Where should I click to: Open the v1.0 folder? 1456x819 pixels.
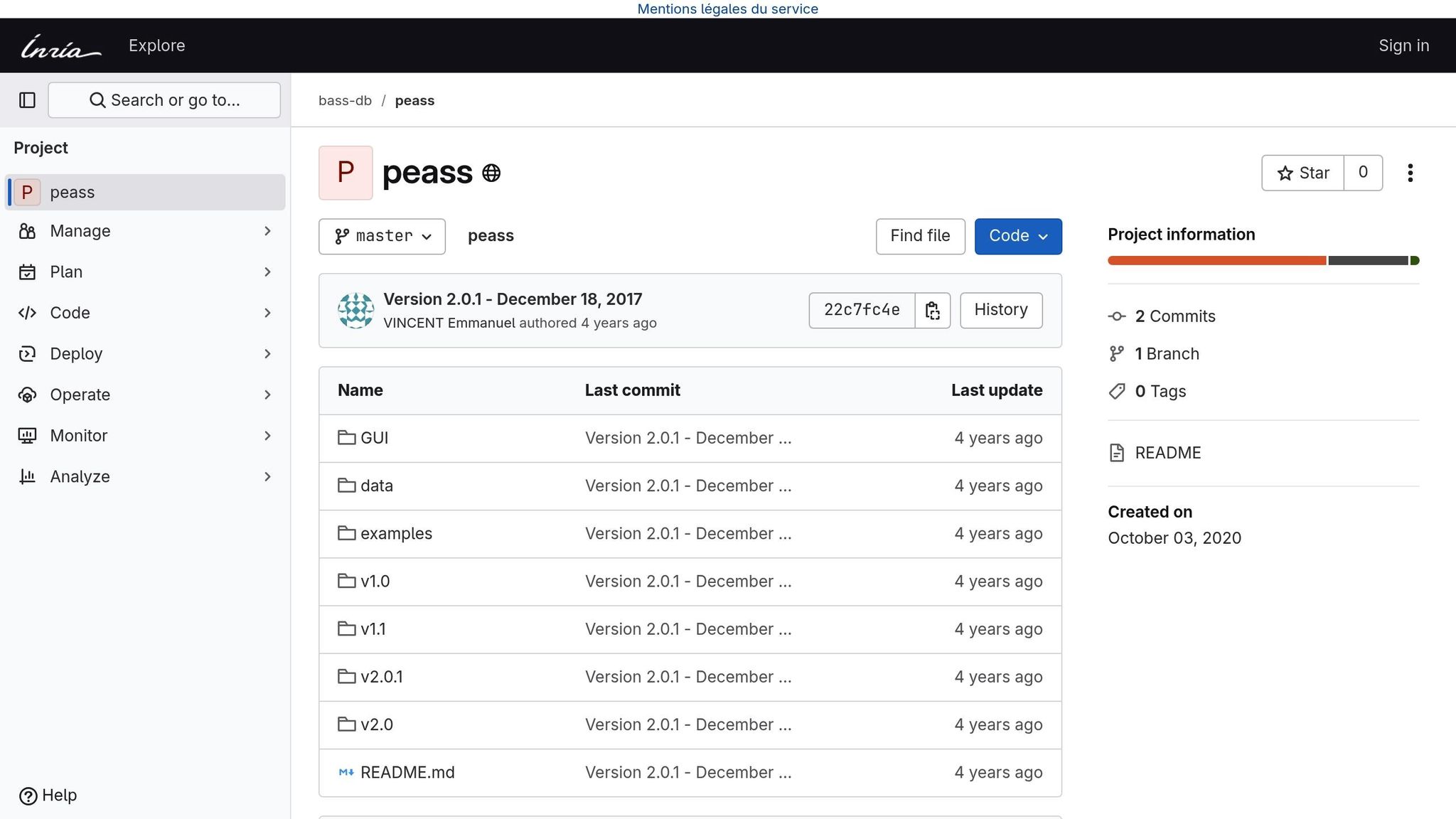[x=375, y=582]
